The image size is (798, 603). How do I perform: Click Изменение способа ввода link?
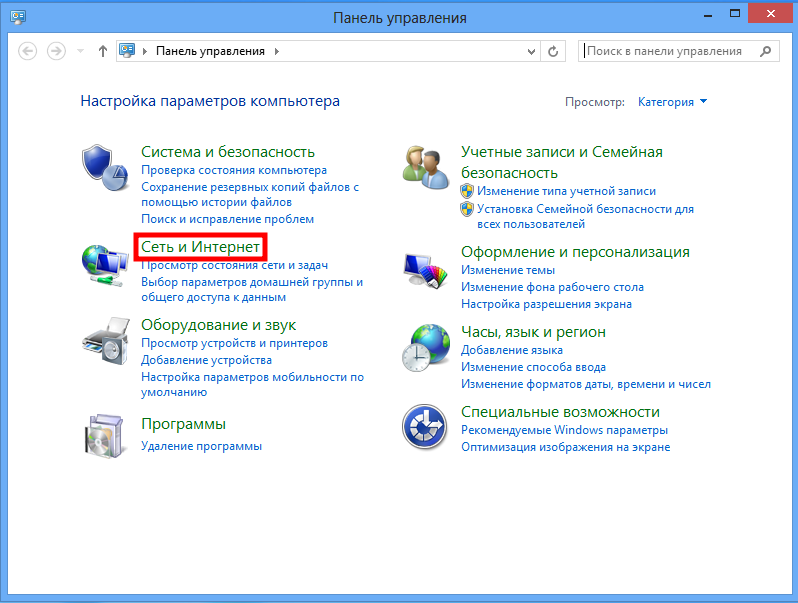point(533,367)
